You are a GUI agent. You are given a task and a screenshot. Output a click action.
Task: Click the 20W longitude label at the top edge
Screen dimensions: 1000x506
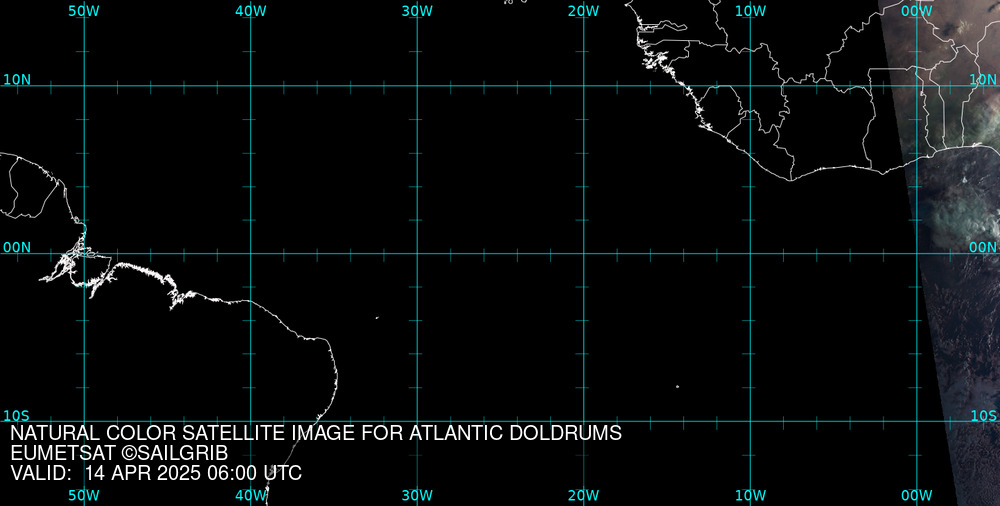[x=584, y=11]
